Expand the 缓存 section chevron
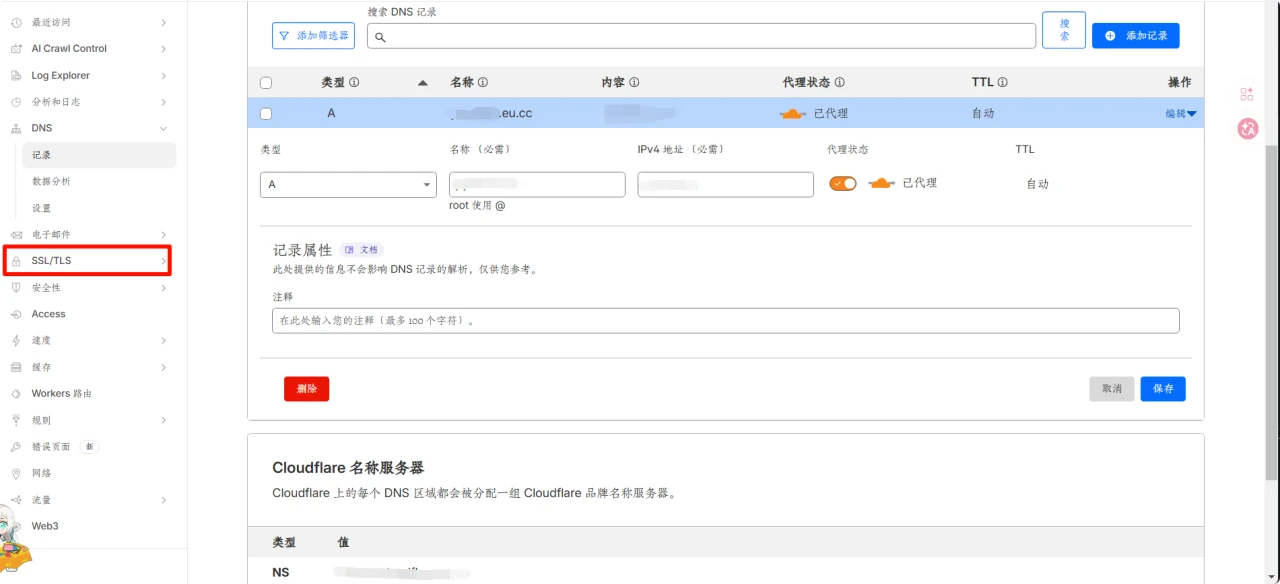Screen dimensions: 1280x584 (163, 367)
